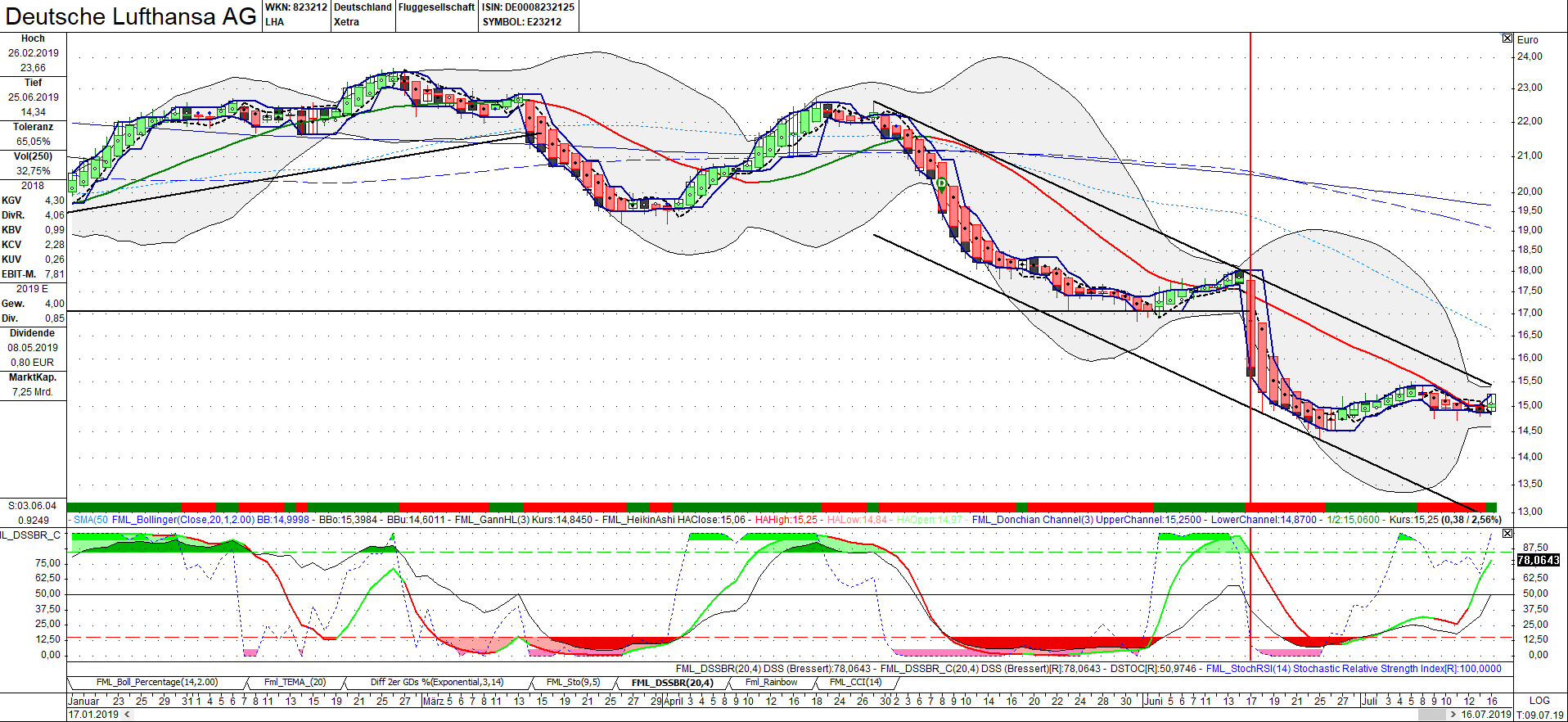Click the BBu:14,6011 legend value
Viewport: 1568px width, 722px height.
[x=416, y=520]
